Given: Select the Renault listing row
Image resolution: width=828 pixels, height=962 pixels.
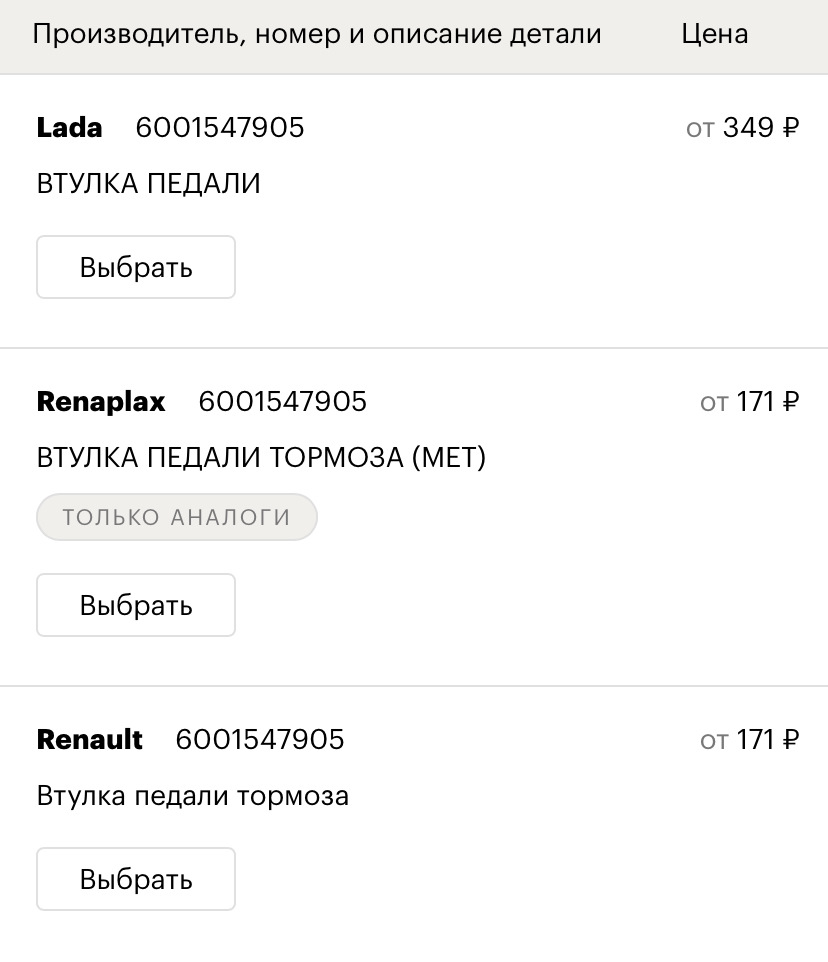Looking at the screenshot, I should click(414, 810).
